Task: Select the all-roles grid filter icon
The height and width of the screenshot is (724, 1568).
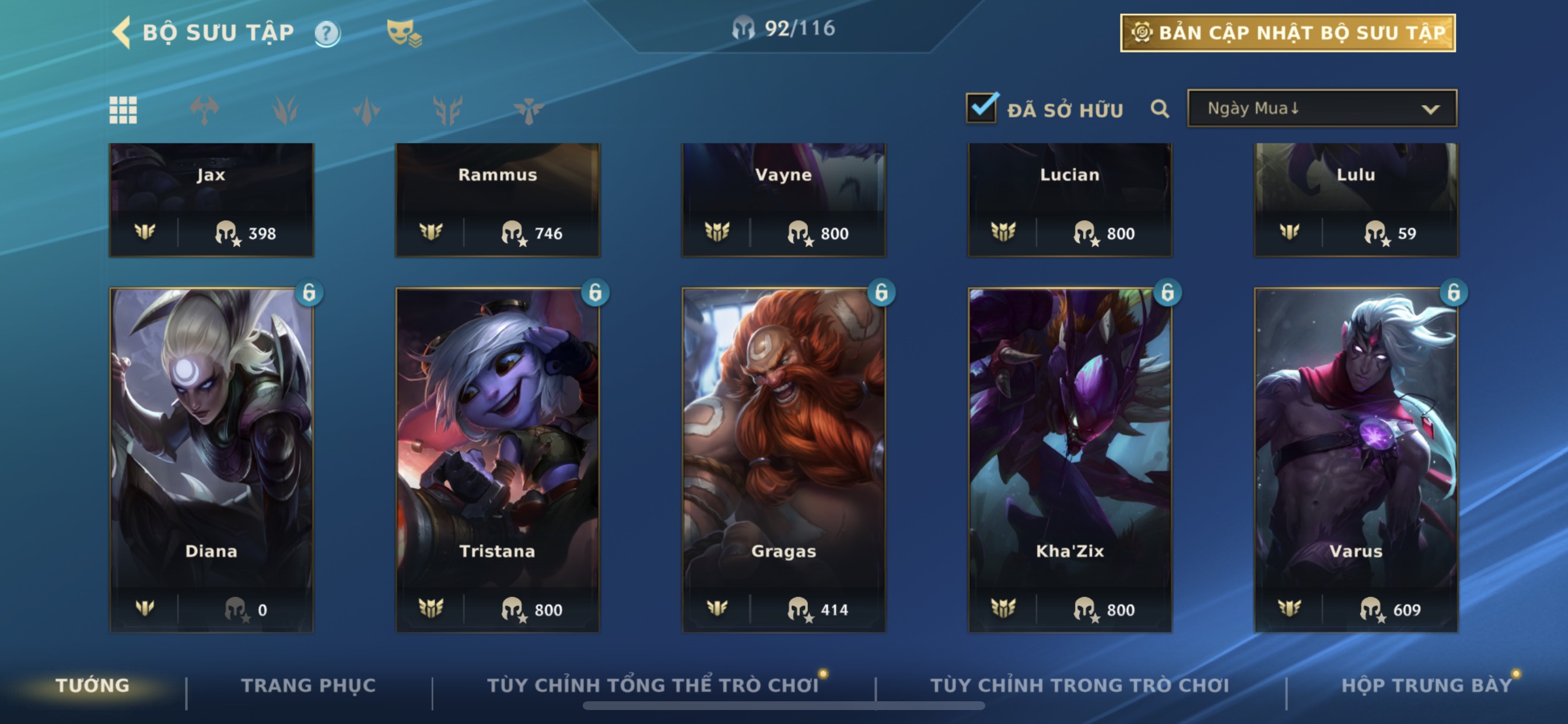Action: [x=123, y=110]
